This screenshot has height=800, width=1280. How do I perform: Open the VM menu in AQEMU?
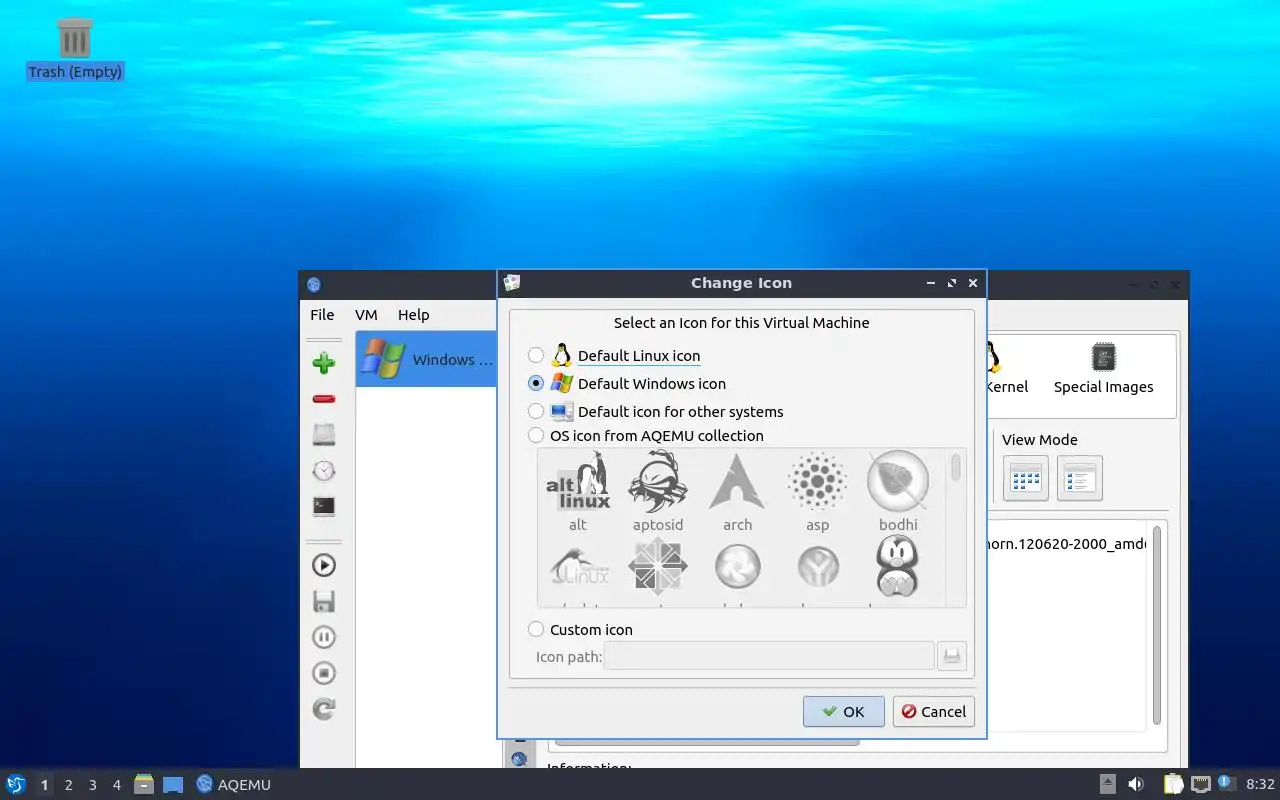point(366,314)
